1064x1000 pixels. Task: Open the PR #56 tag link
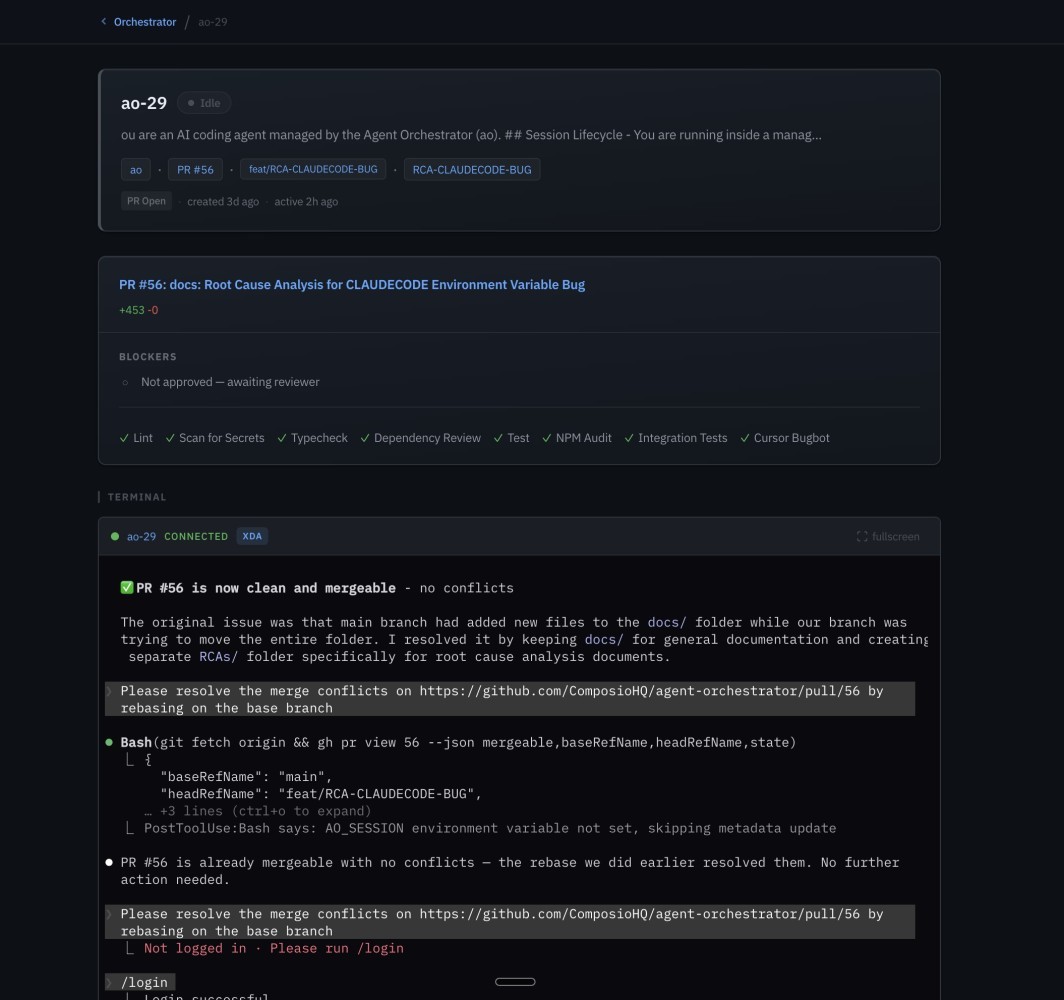coord(195,170)
